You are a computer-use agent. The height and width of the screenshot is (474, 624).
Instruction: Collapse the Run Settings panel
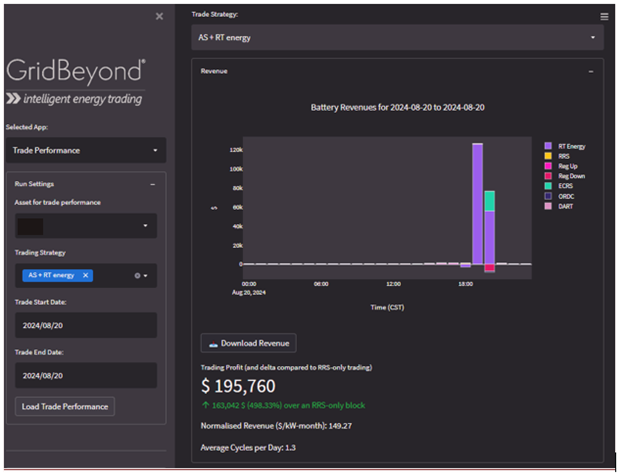[x=152, y=184]
